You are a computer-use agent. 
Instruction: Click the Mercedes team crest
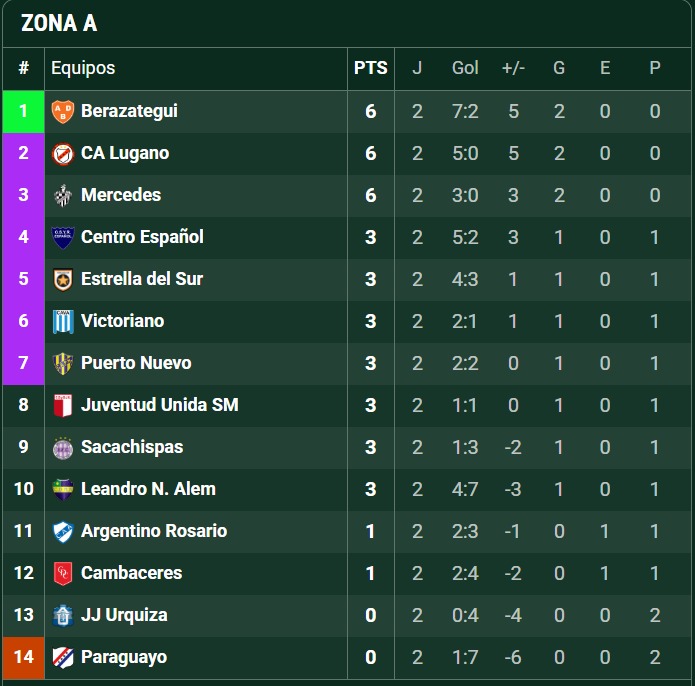pos(63,196)
